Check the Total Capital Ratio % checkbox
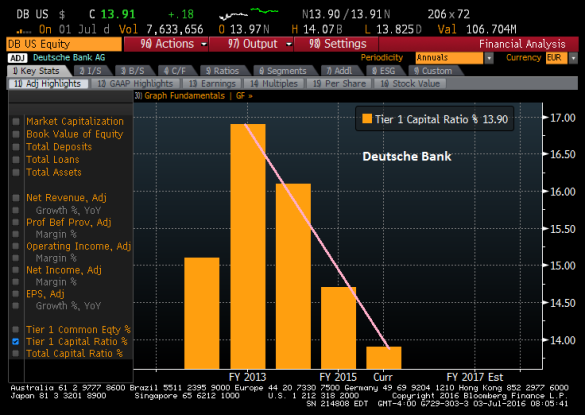The width and height of the screenshot is (585, 415). click(x=16, y=353)
